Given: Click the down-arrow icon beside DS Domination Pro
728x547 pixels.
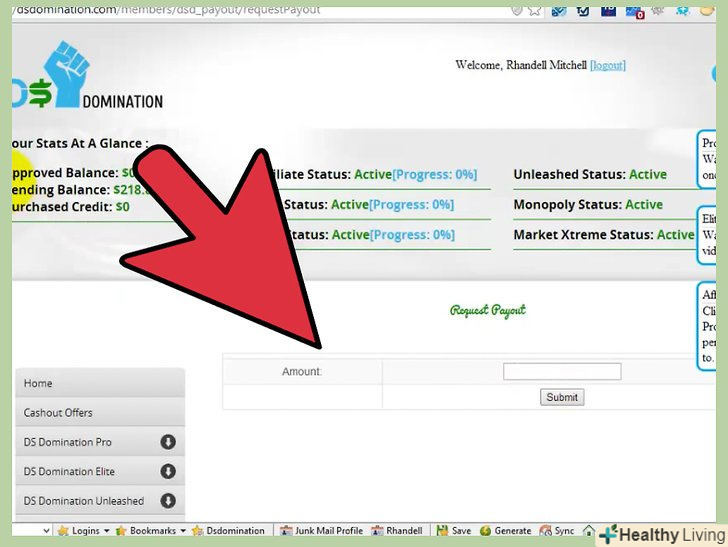Looking at the screenshot, I should point(168,442).
